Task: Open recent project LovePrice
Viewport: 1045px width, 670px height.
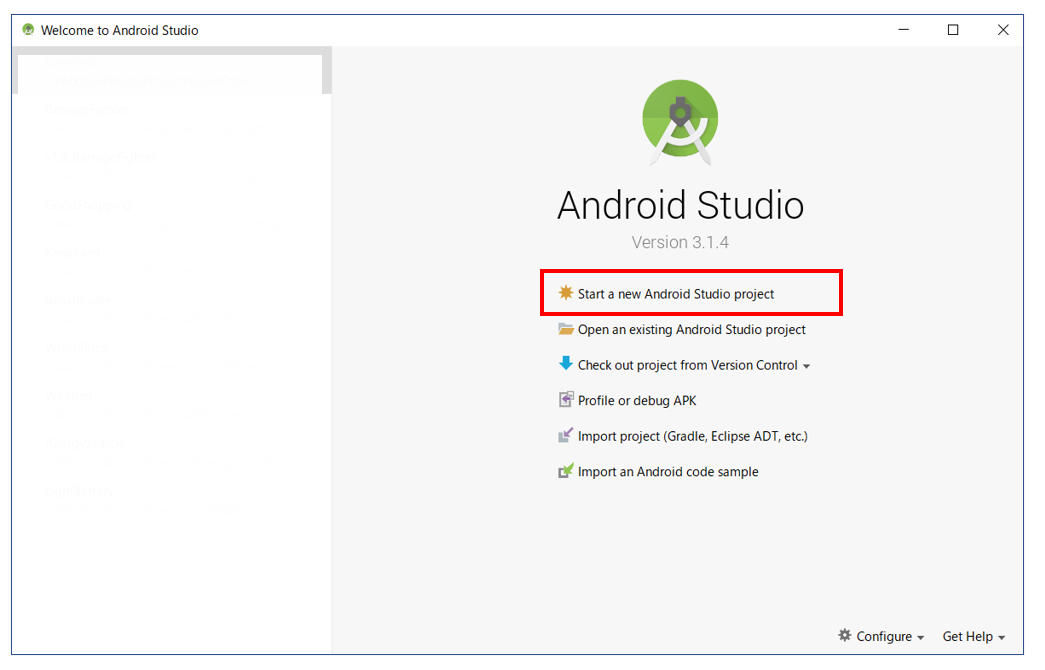Action: [x=171, y=71]
